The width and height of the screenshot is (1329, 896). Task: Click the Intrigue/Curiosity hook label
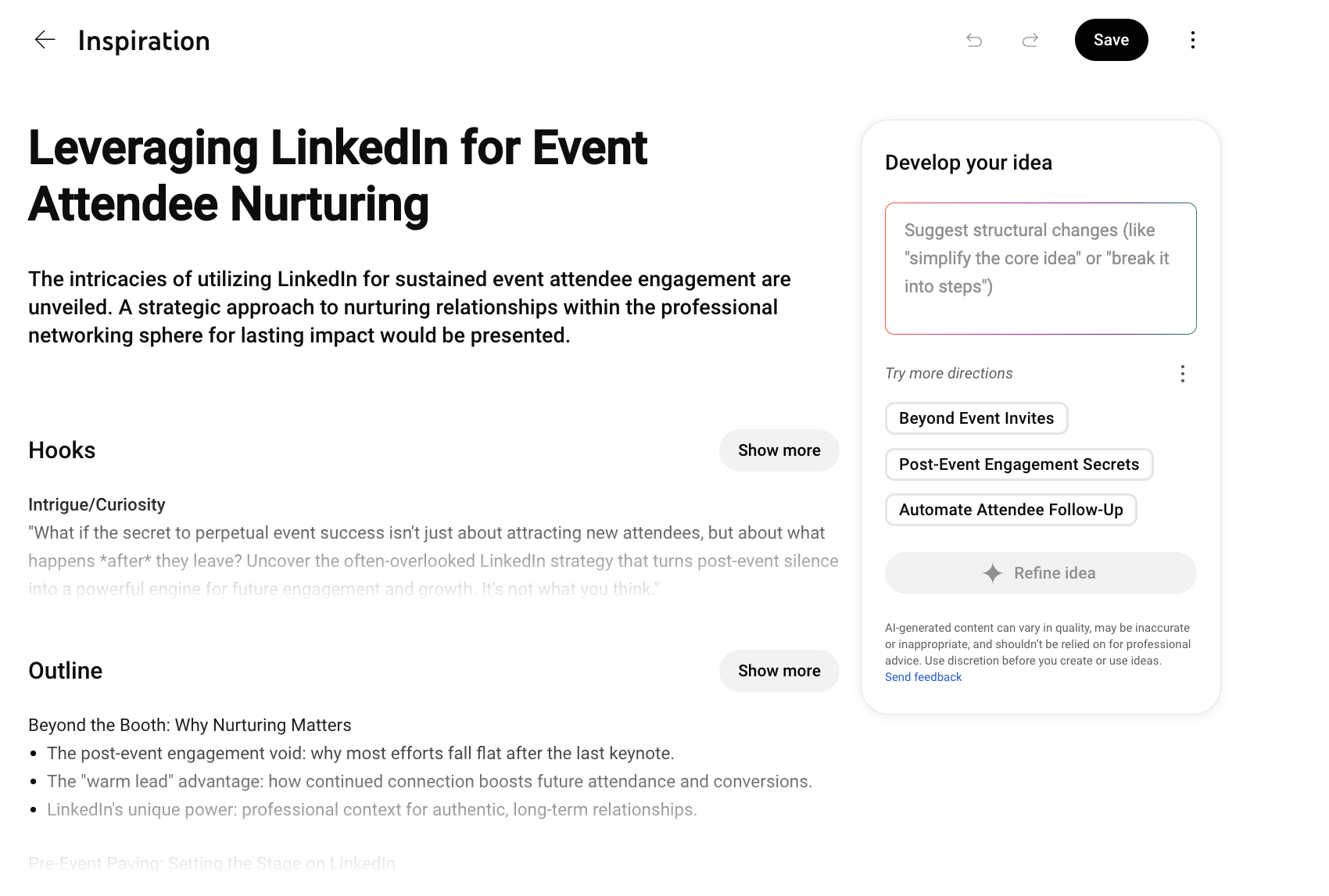pos(97,505)
